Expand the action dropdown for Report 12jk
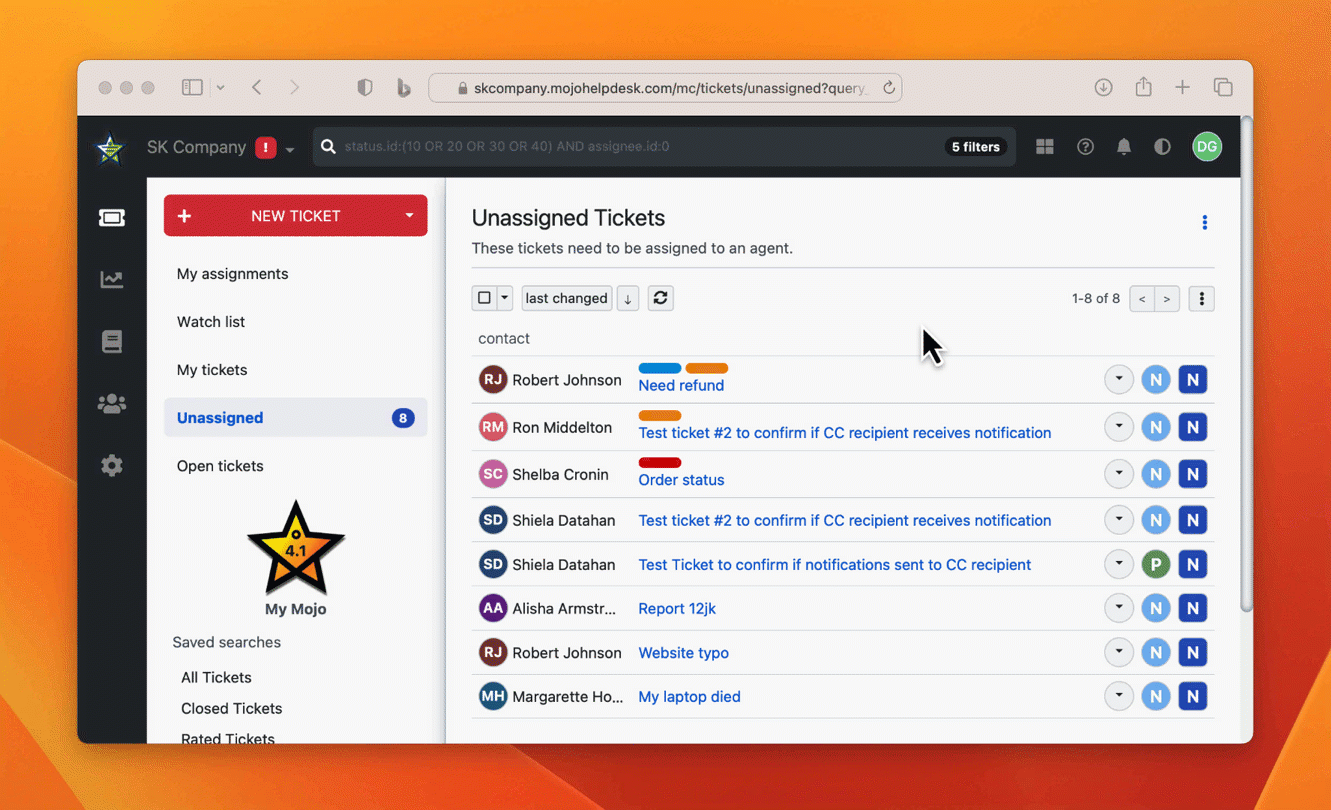Viewport: 1331px width, 810px height. (x=1119, y=608)
